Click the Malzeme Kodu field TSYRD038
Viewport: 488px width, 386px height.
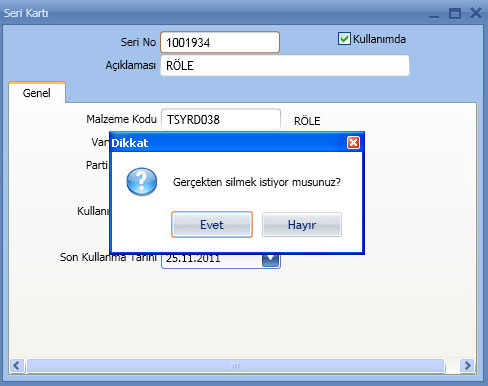221,119
